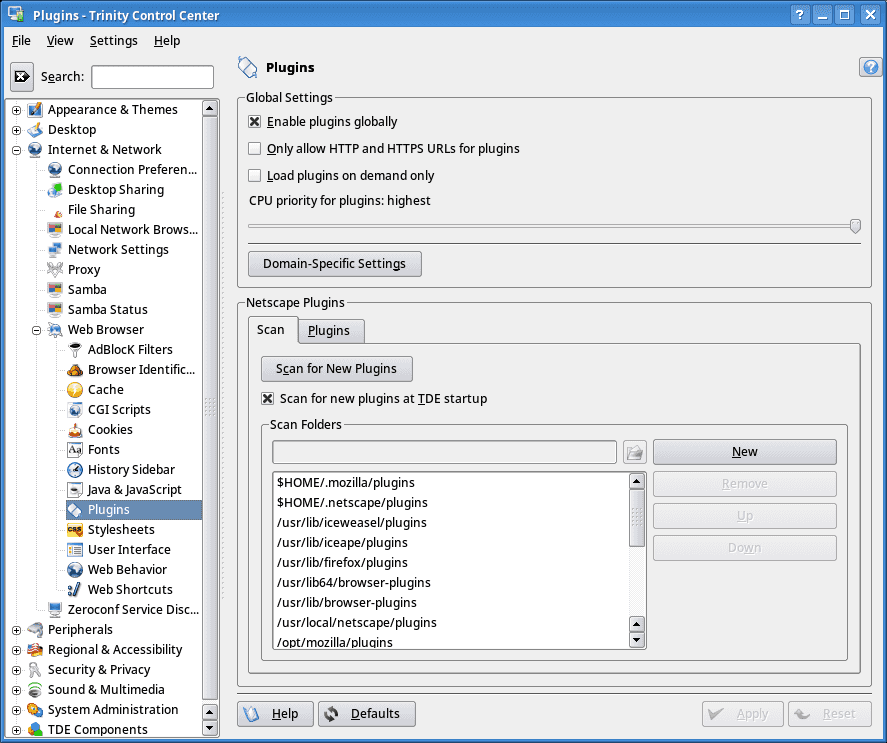Open the File menu
Image resolution: width=887 pixels, height=743 pixels.
21,41
